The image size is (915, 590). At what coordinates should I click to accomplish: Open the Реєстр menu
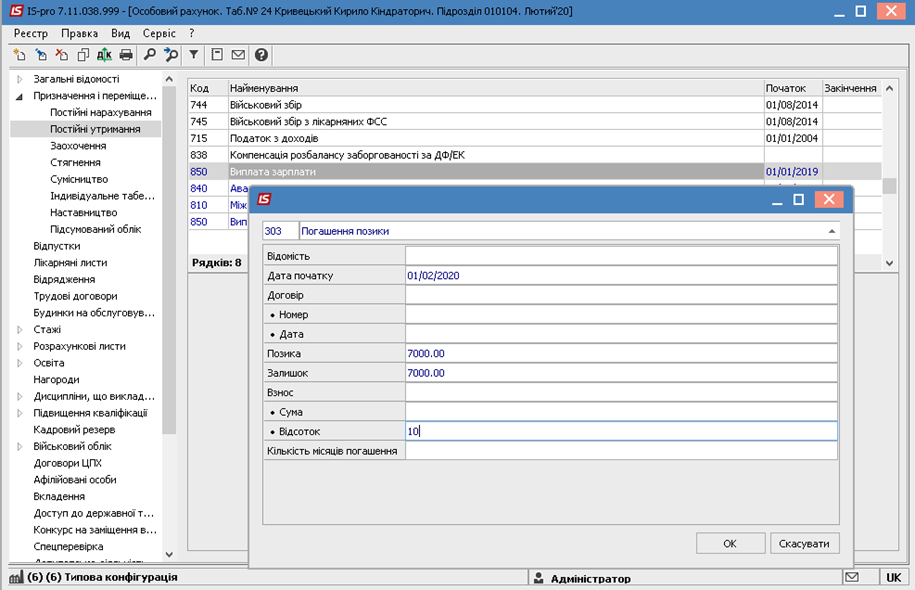[31, 34]
